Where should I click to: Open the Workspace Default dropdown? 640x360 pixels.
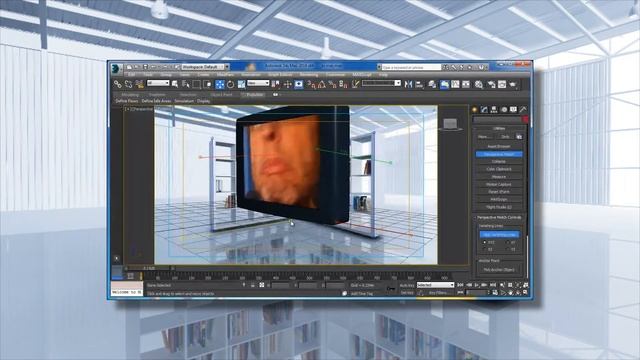(205, 67)
